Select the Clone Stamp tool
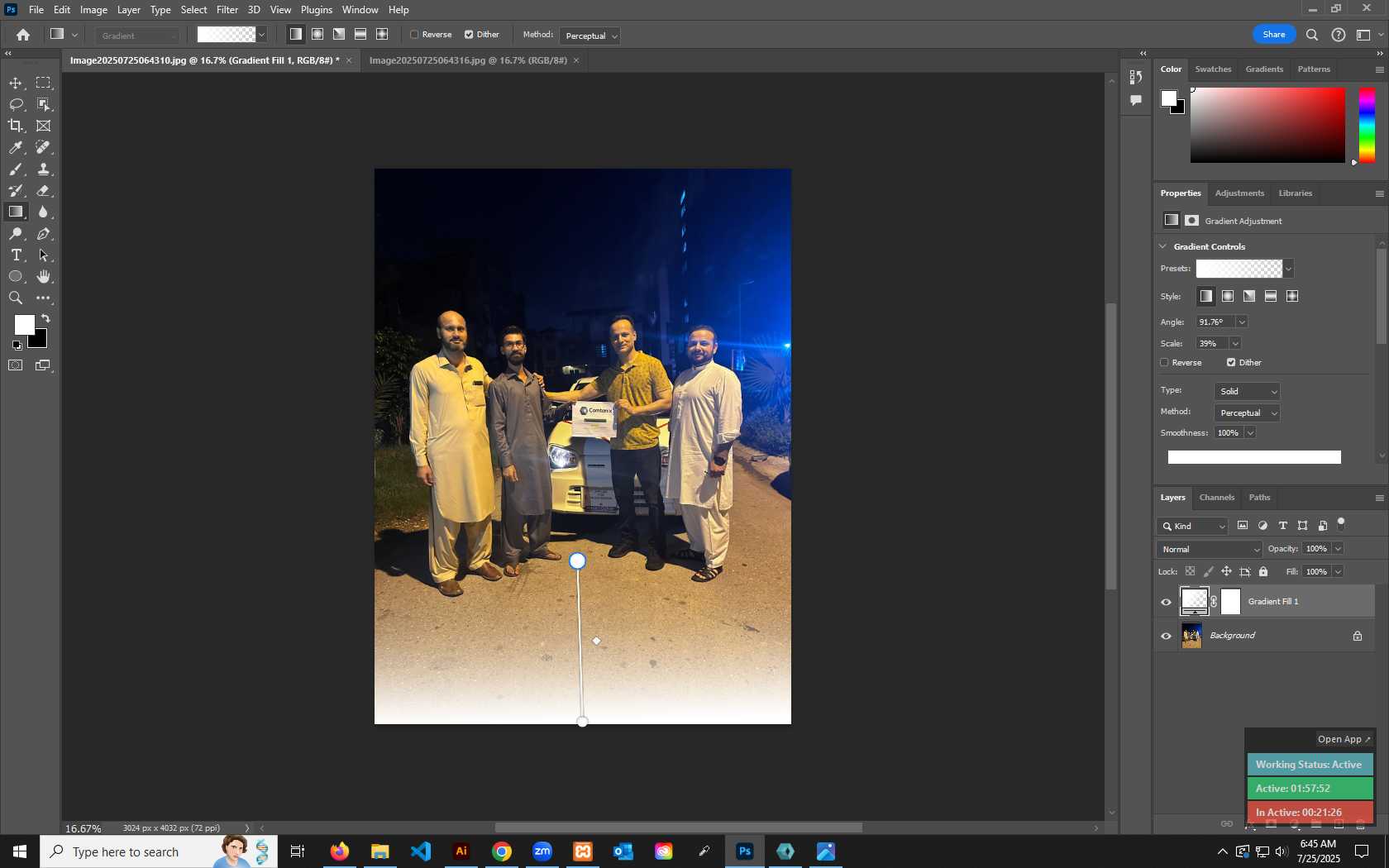 coord(44,169)
